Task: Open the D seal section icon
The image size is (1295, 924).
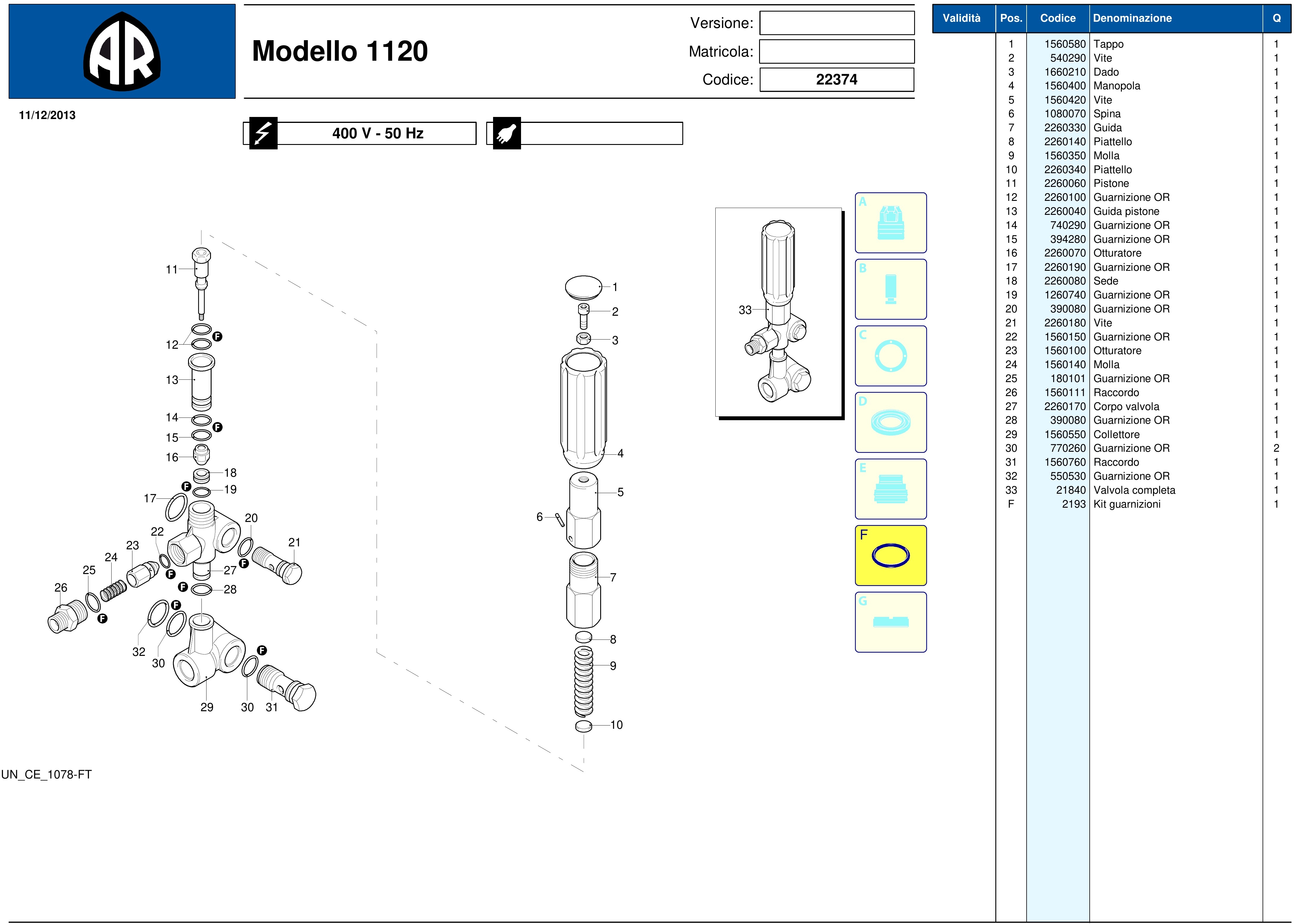Action: pos(890,422)
